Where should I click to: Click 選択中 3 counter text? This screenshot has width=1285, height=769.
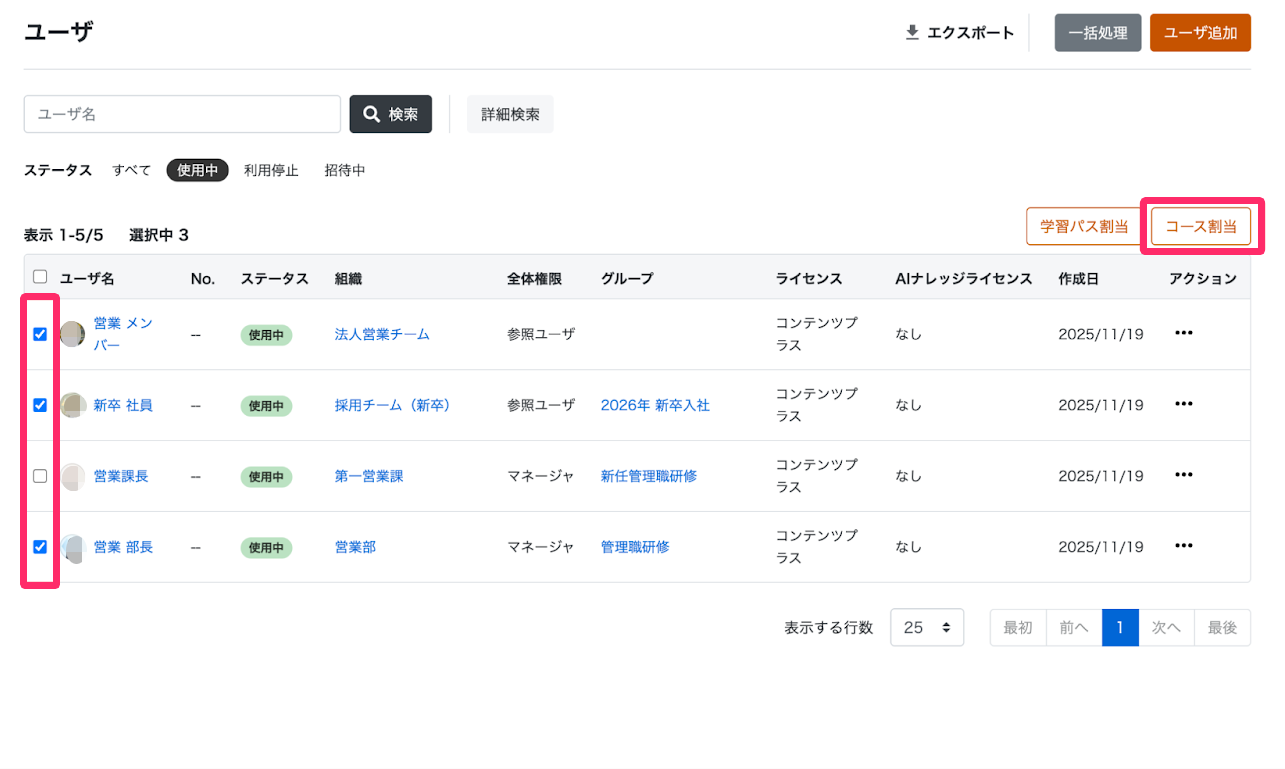click(159, 235)
